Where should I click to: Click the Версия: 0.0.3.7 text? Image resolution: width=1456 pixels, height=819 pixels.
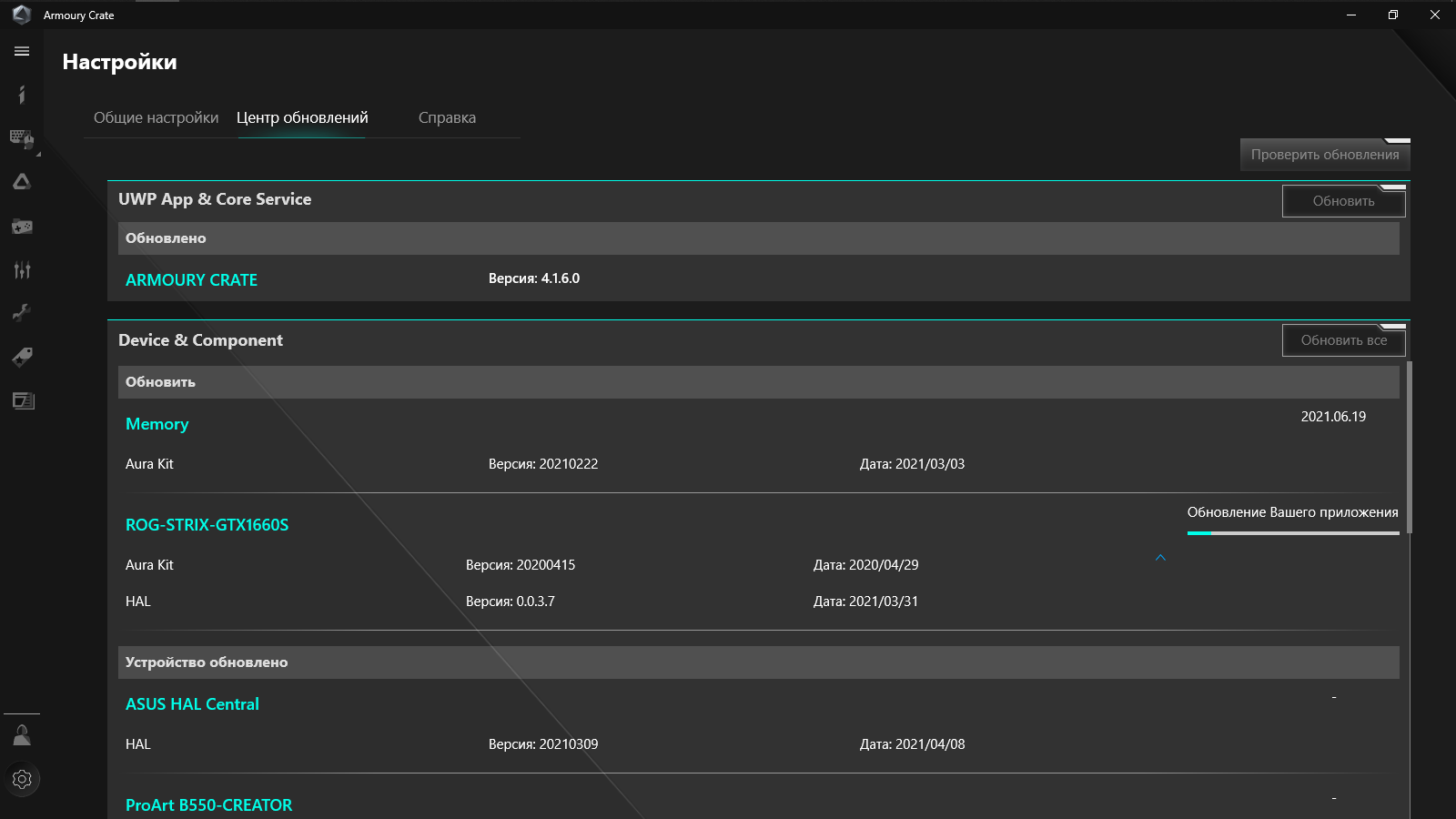click(511, 602)
